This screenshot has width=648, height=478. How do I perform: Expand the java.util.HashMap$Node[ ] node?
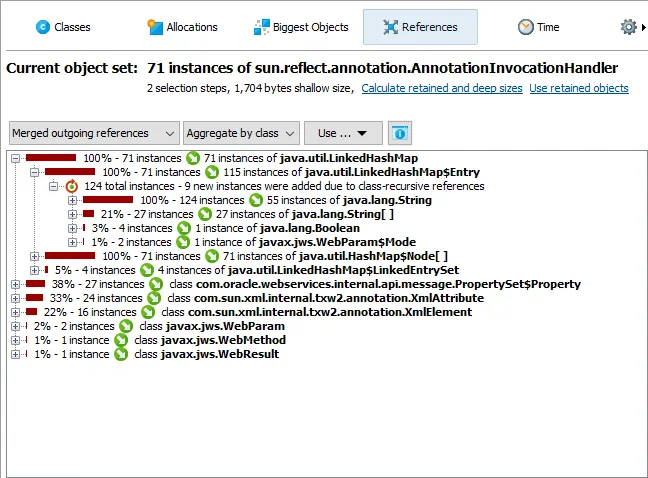(x=34, y=256)
